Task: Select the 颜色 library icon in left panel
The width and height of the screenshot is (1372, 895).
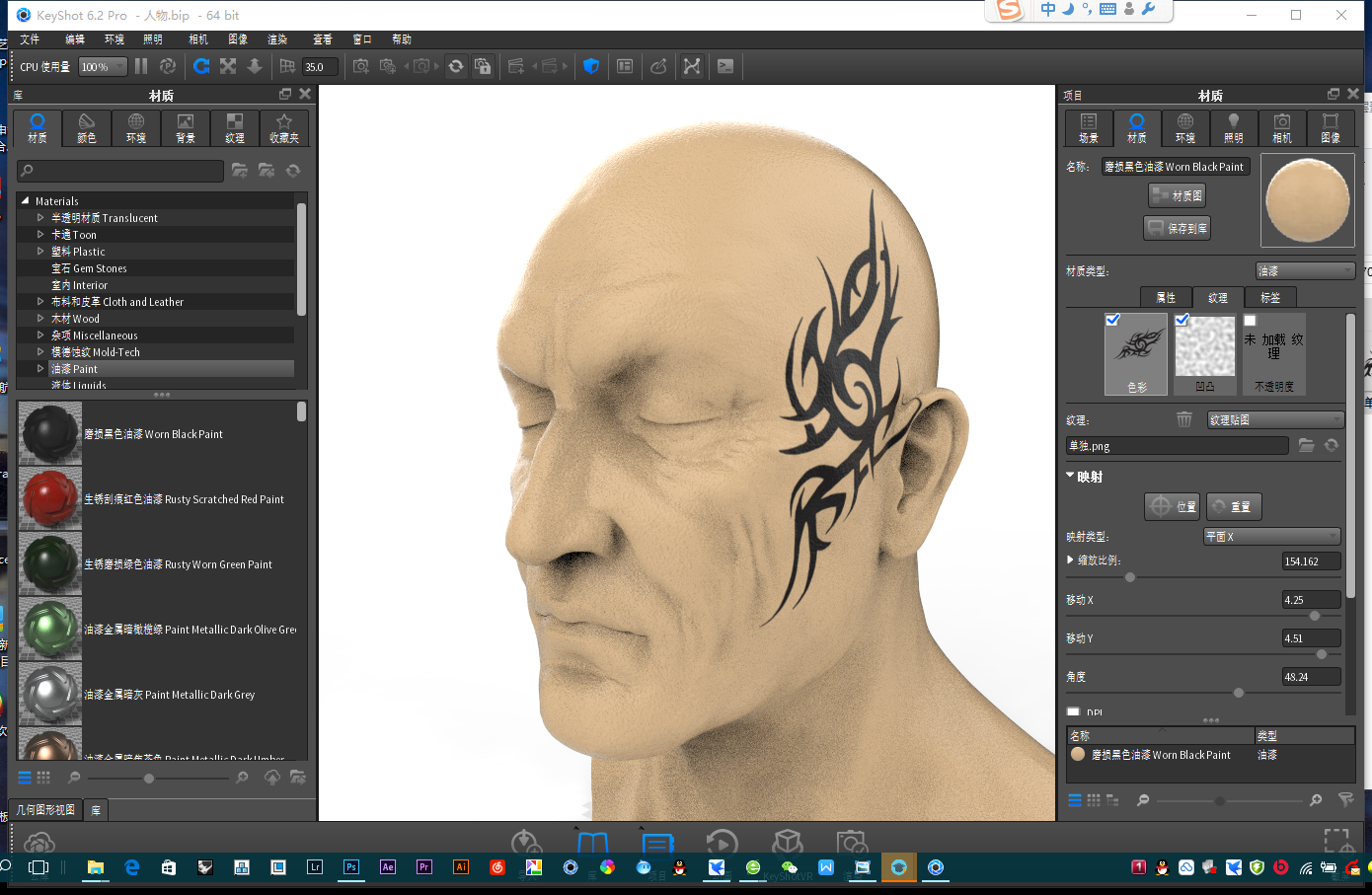Action: pos(86,127)
